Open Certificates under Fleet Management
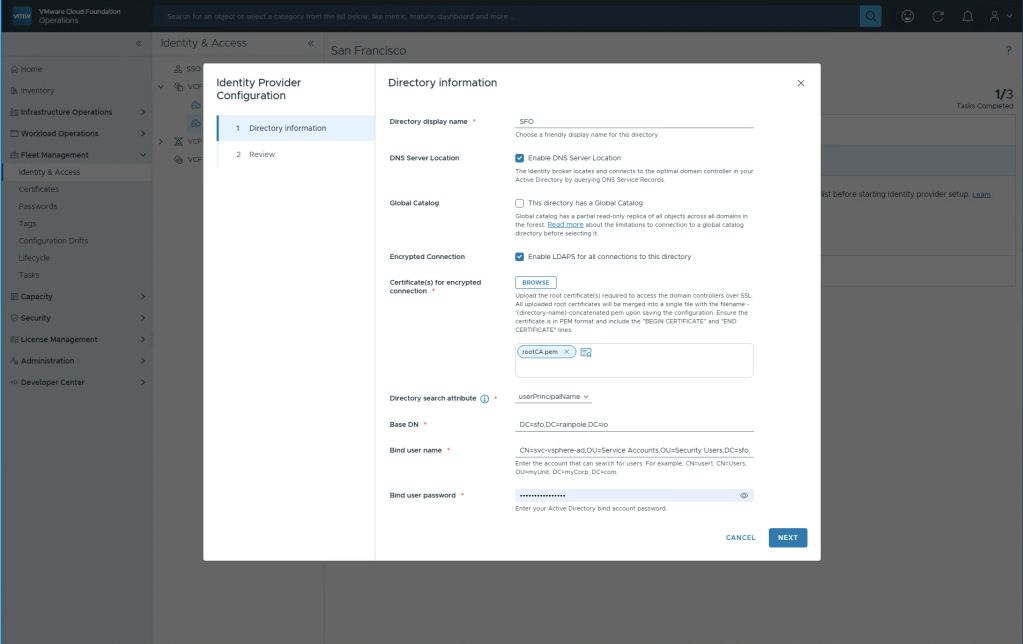1023x644 pixels. click(38, 189)
